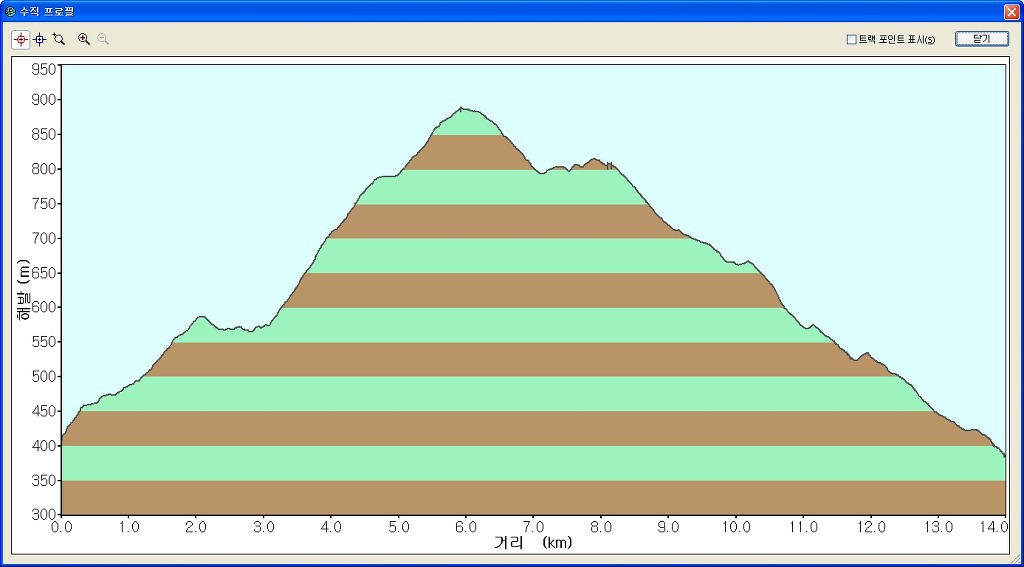Screen dimensions: 1024x567
Task: Click the 600 elevation axis label
Action: click(x=44, y=307)
